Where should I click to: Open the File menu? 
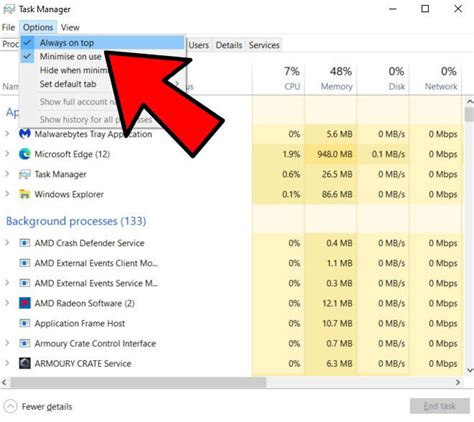tap(8, 27)
